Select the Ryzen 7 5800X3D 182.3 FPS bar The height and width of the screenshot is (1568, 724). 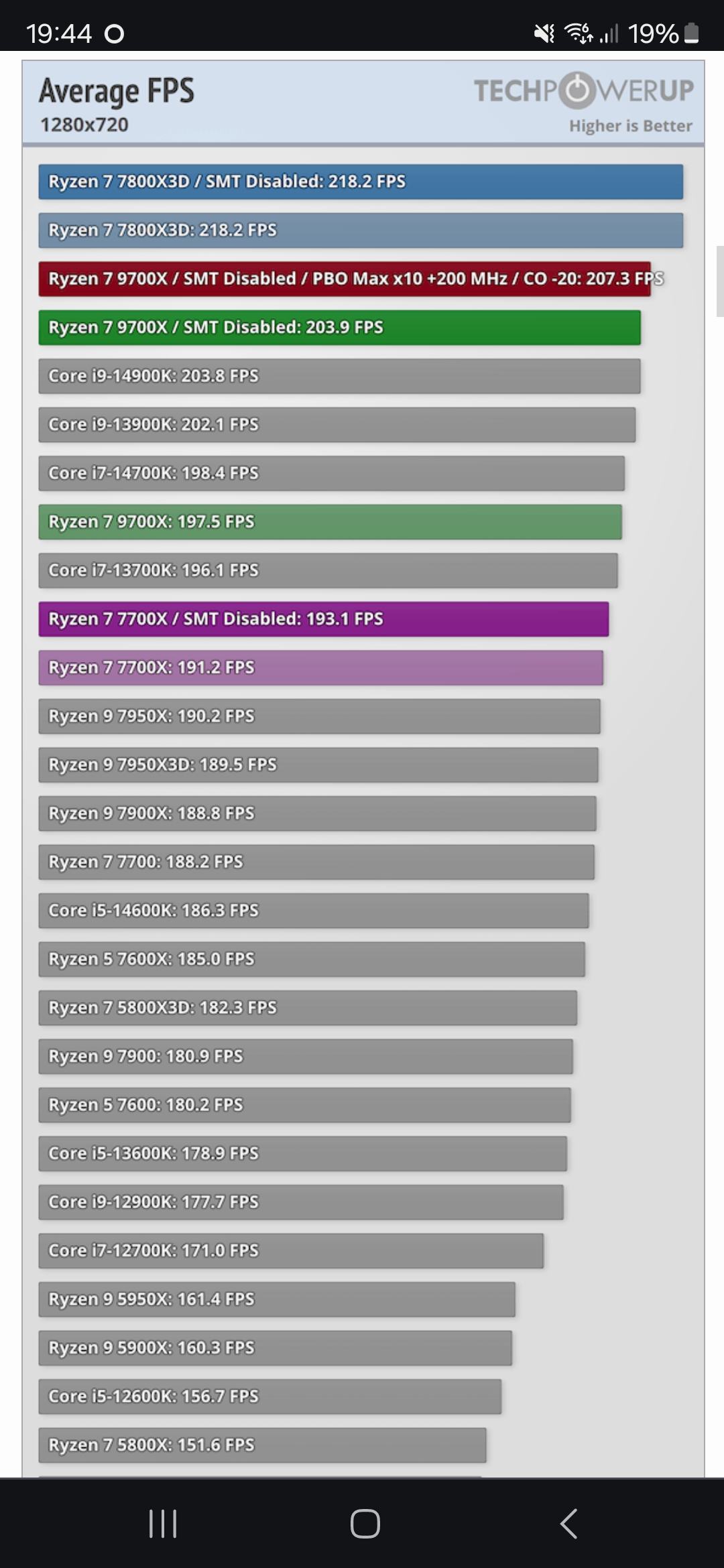point(308,1008)
